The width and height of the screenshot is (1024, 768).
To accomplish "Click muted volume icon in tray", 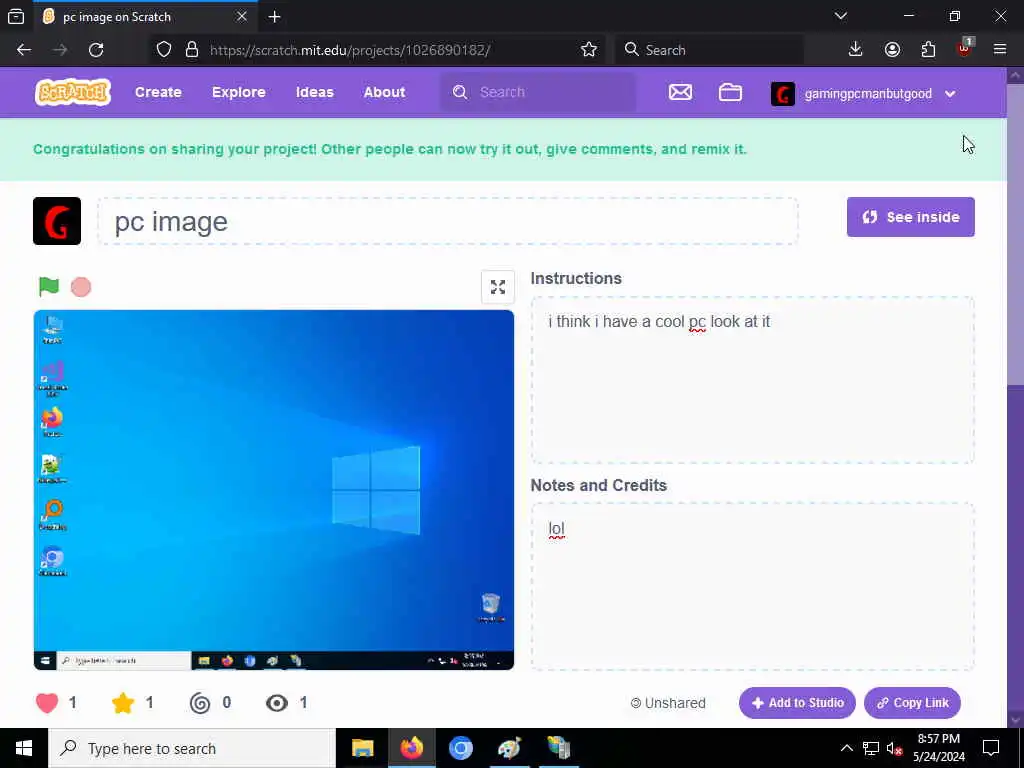I will (x=895, y=748).
